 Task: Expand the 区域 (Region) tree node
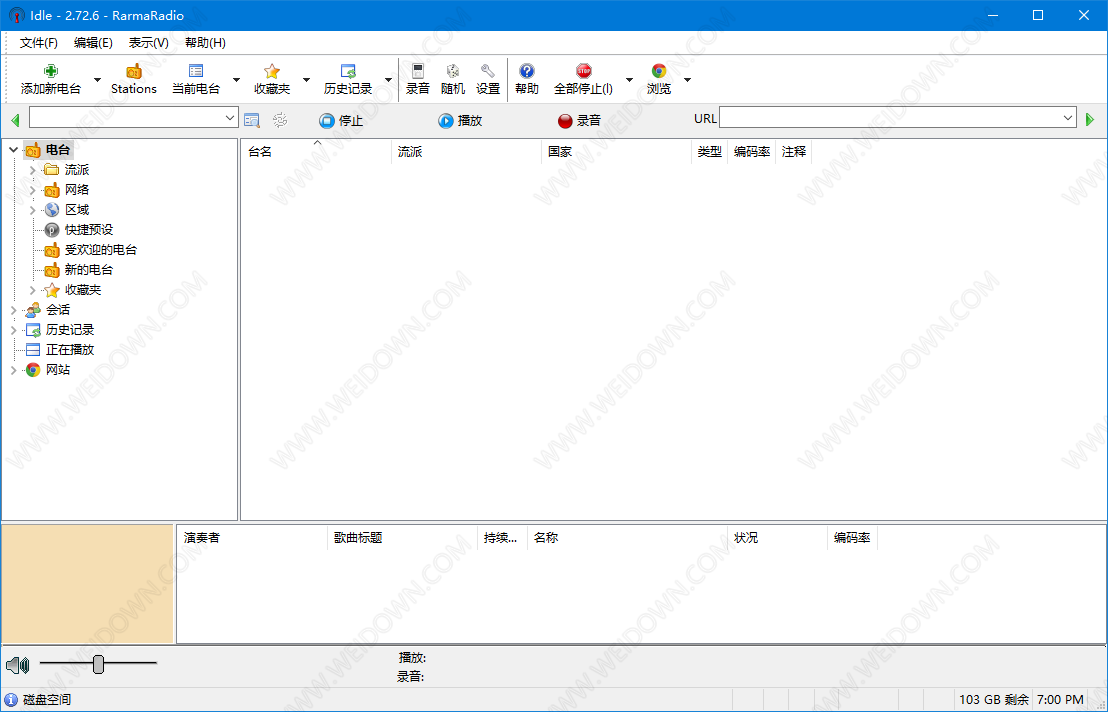(32, 210)
